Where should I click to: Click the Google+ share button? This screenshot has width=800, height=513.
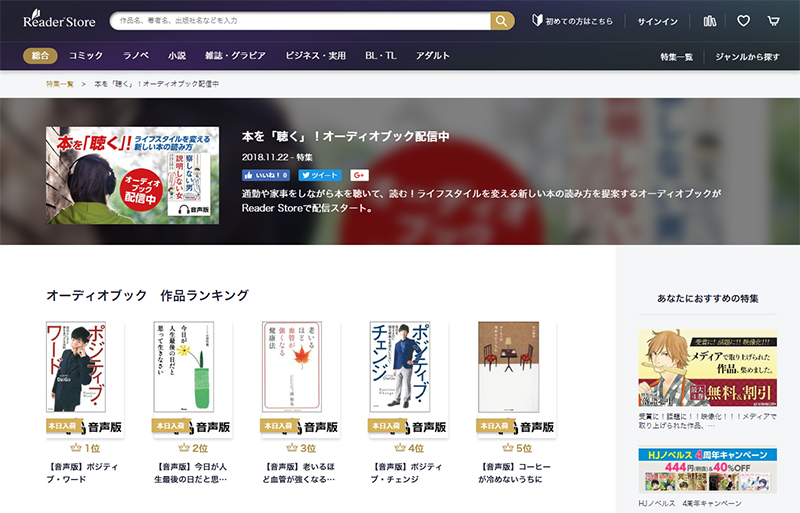[x=359, y=175]
